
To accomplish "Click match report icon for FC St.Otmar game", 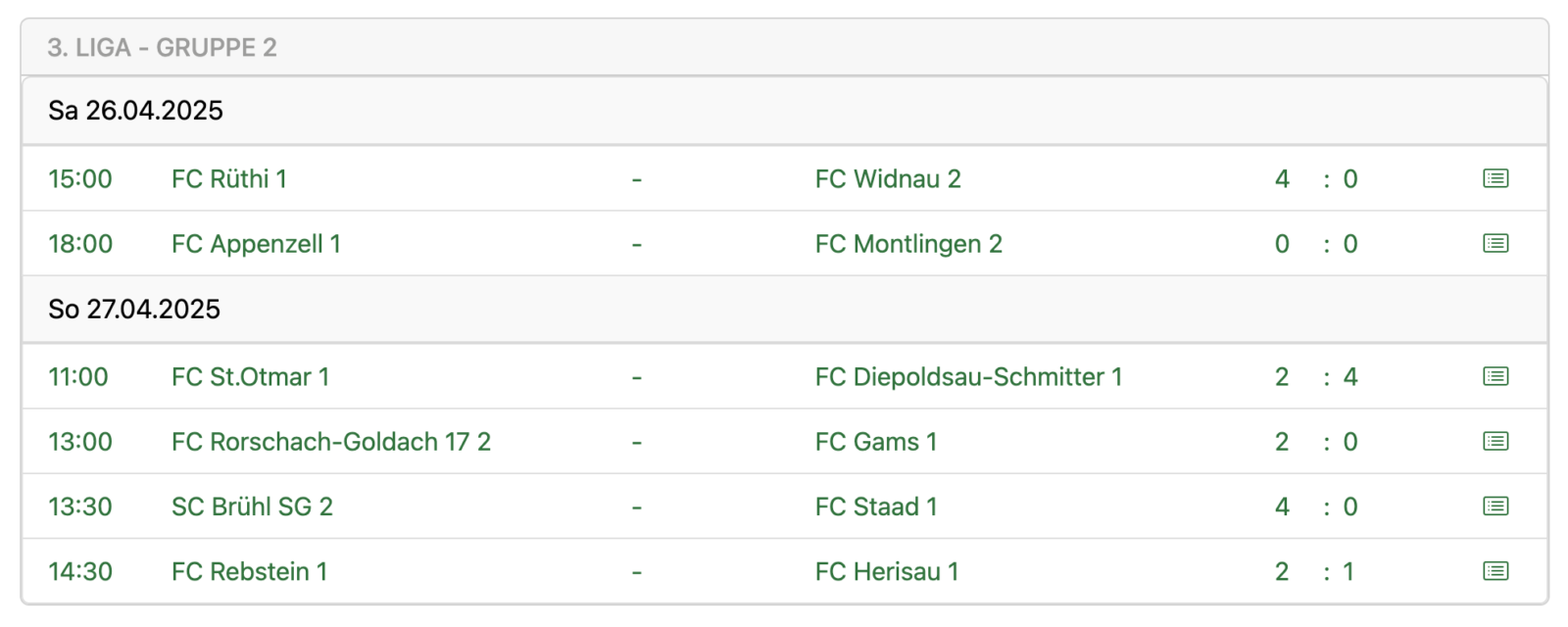I will pyautogui.click(x=1495, y=376).
